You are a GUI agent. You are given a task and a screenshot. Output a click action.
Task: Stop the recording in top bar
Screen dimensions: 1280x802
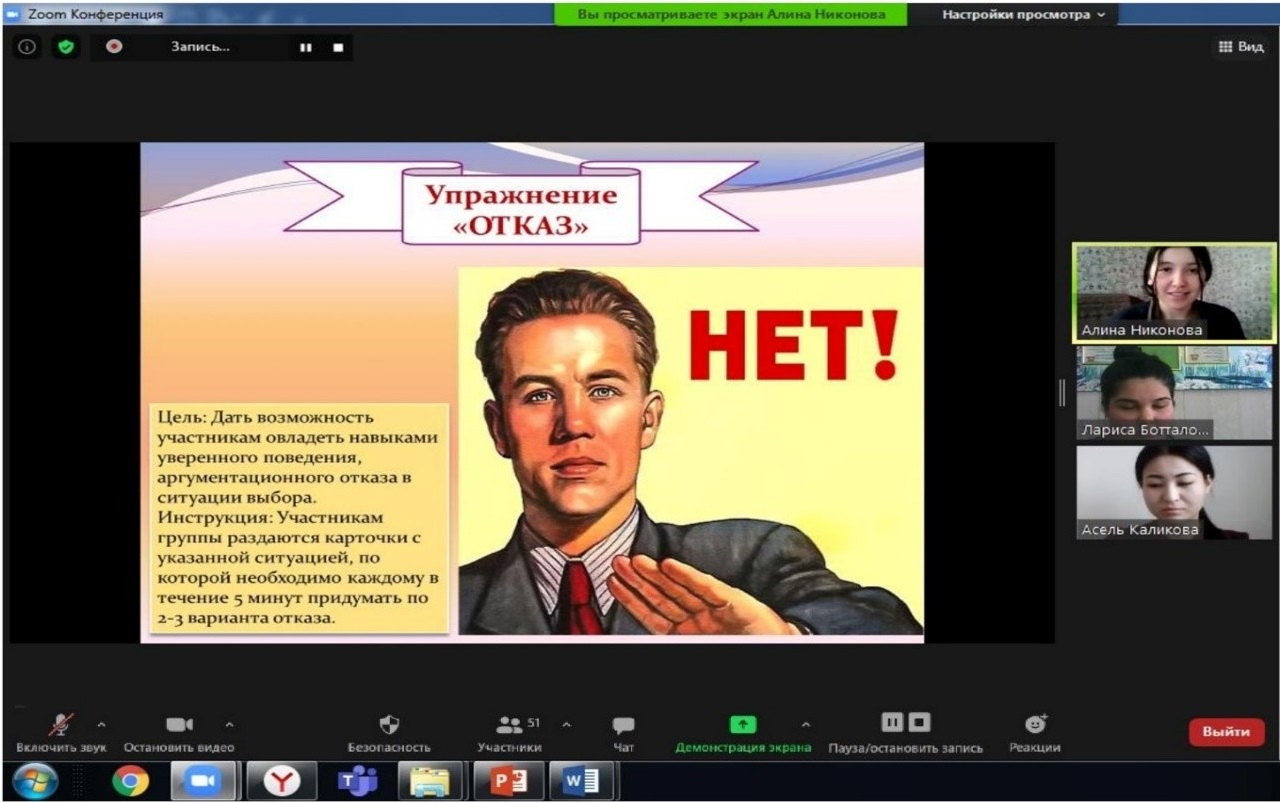point(338,47)
